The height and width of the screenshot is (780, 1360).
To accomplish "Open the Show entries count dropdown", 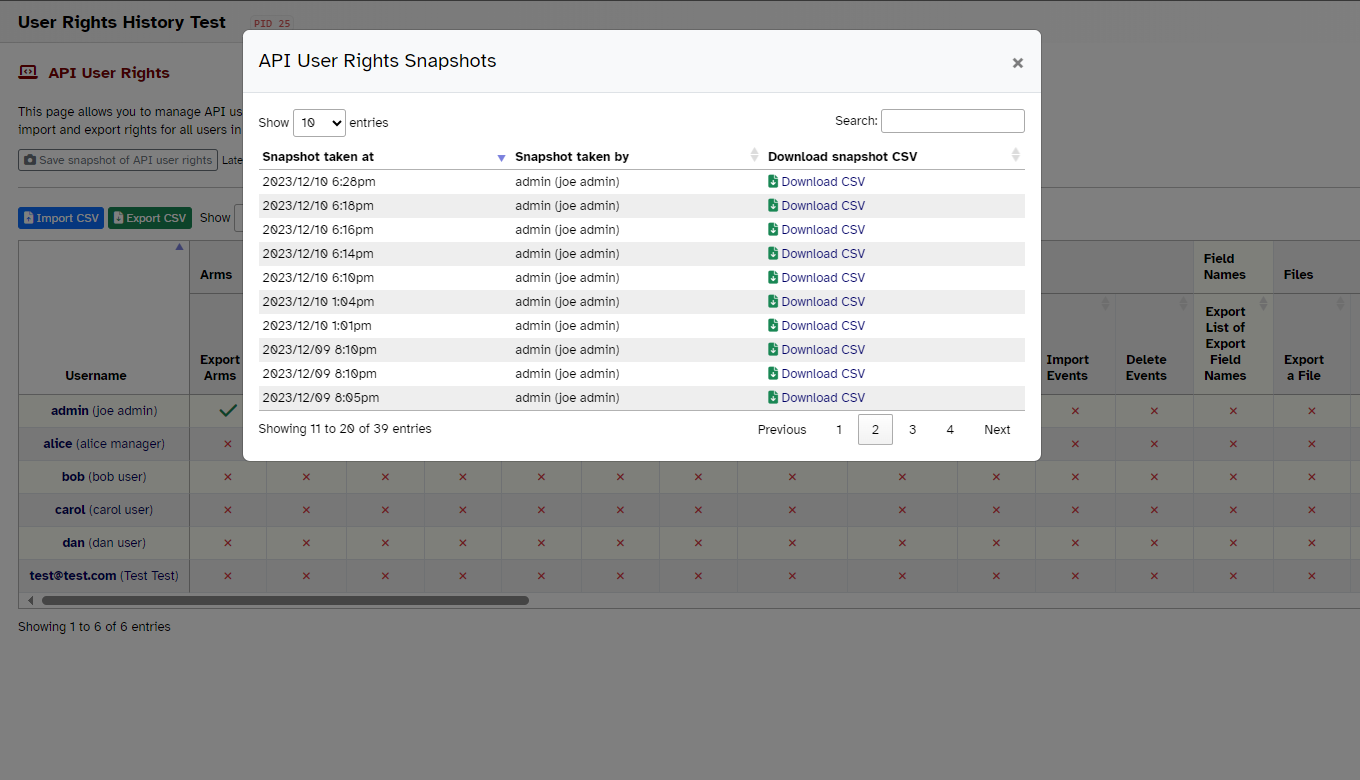I will 319,122.
